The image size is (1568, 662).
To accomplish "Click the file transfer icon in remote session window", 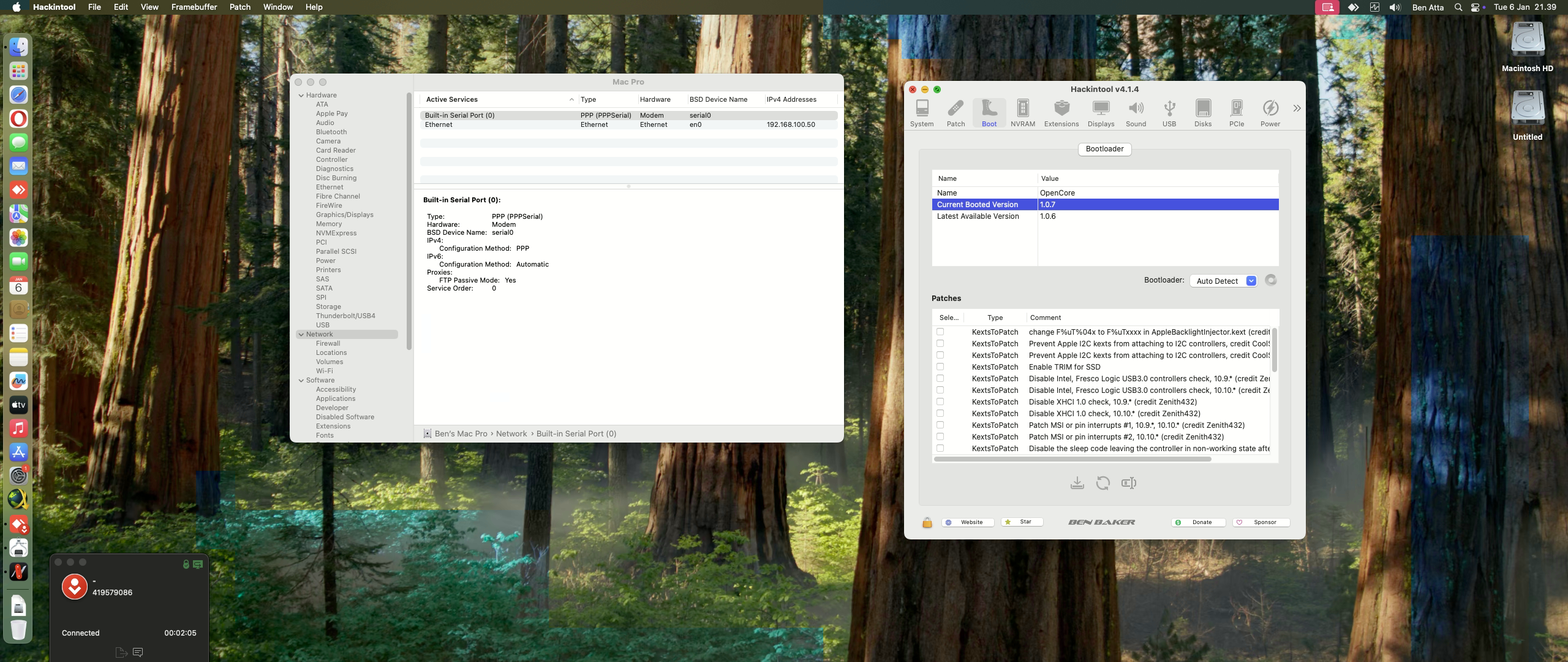I will pos(121,652).
